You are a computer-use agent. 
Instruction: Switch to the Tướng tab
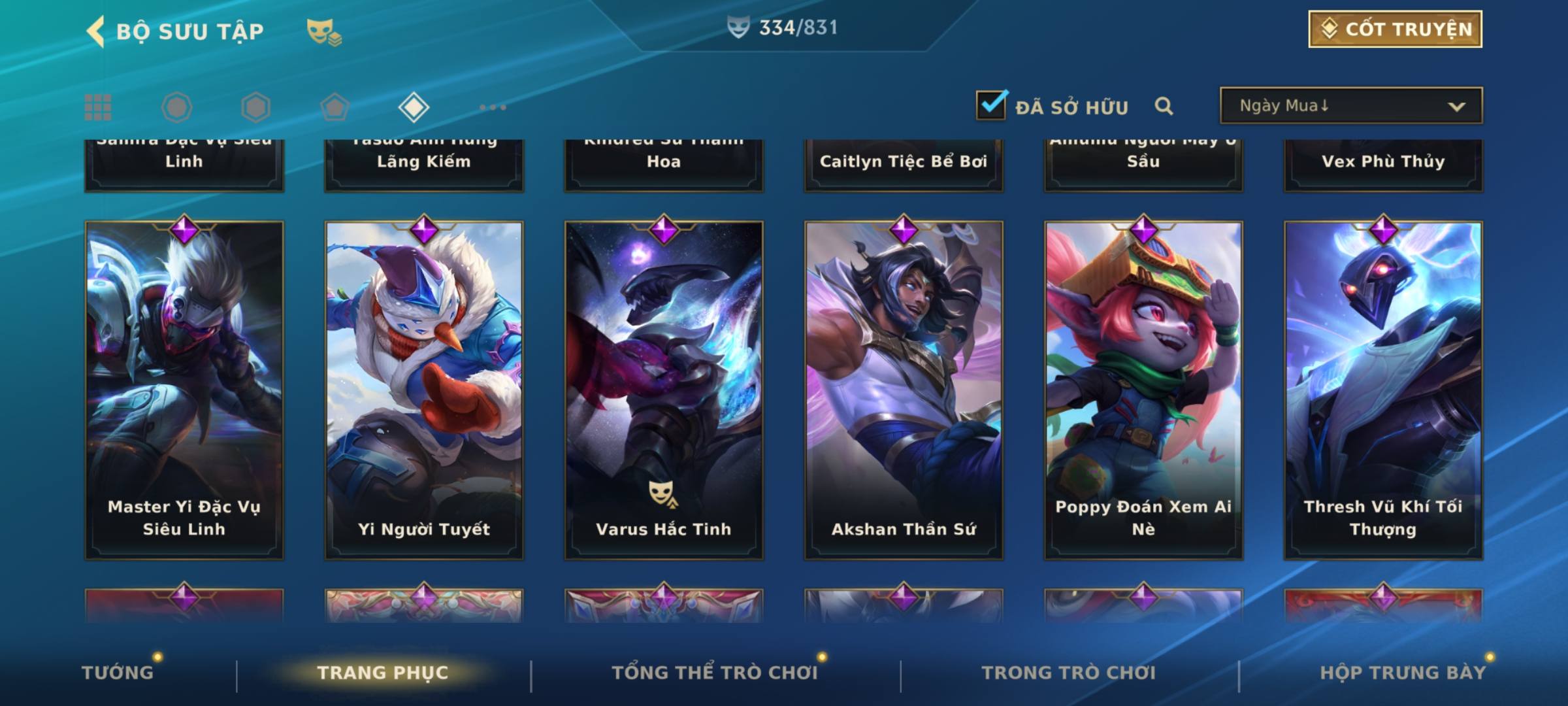point(118,673)
